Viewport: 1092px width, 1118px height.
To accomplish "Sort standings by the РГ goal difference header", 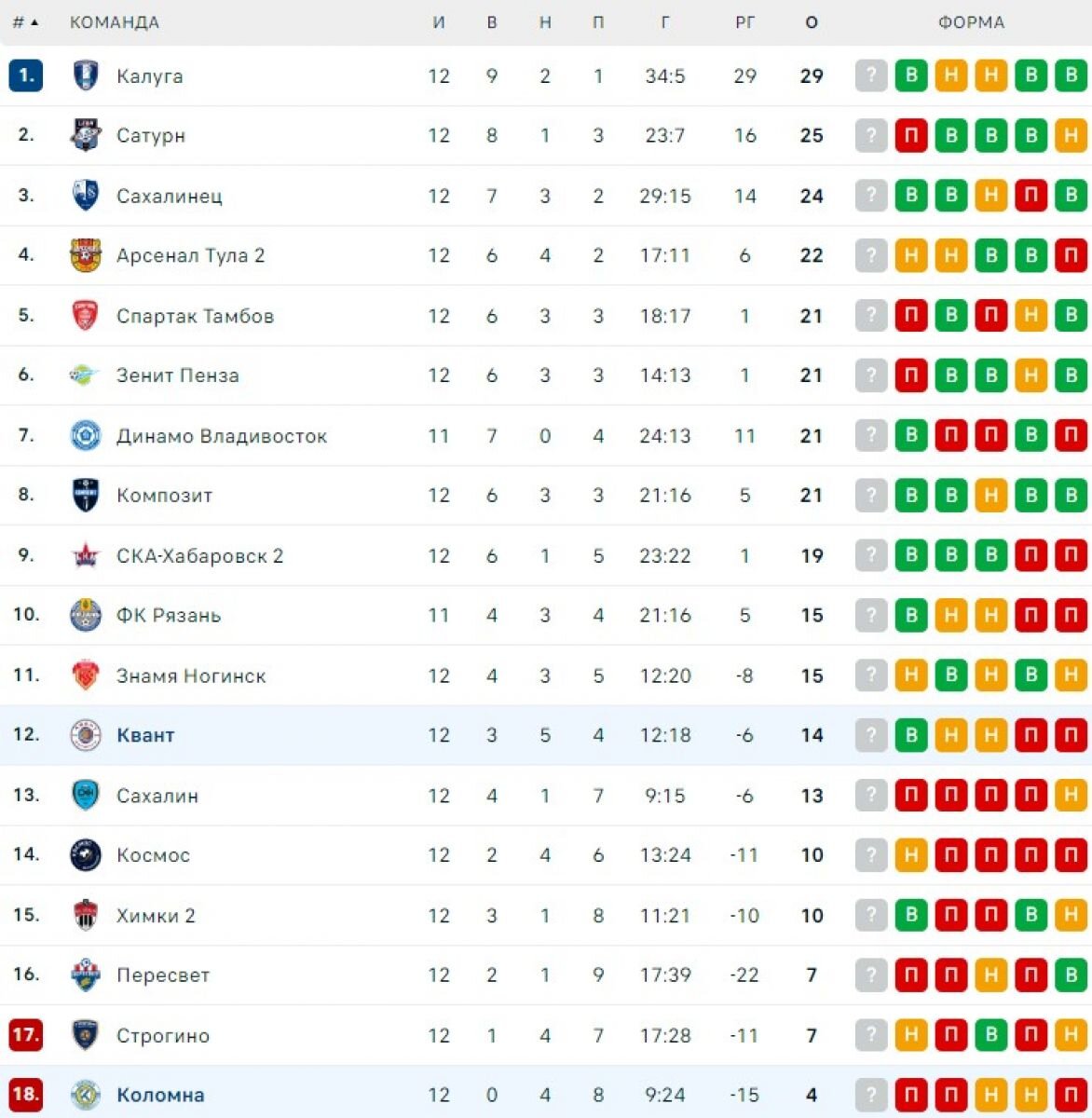I will click(x=744, y=21).
